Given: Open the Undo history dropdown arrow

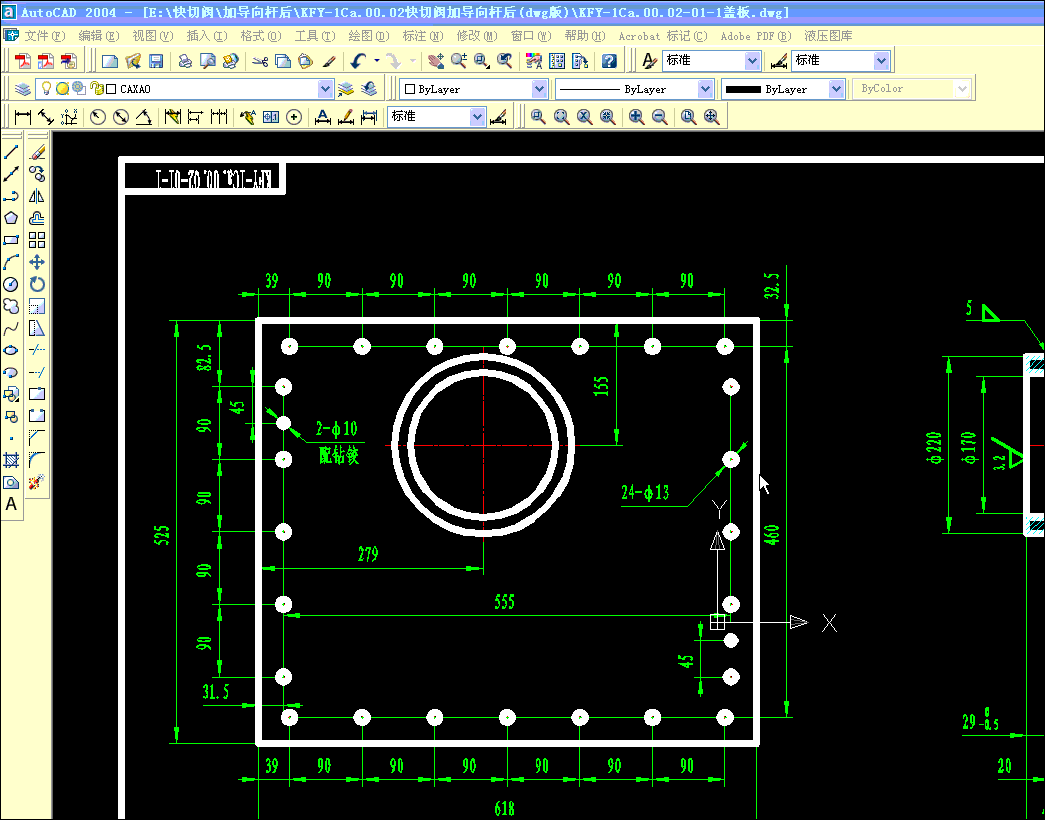Looking at the screenshot, I should point(377,61).
